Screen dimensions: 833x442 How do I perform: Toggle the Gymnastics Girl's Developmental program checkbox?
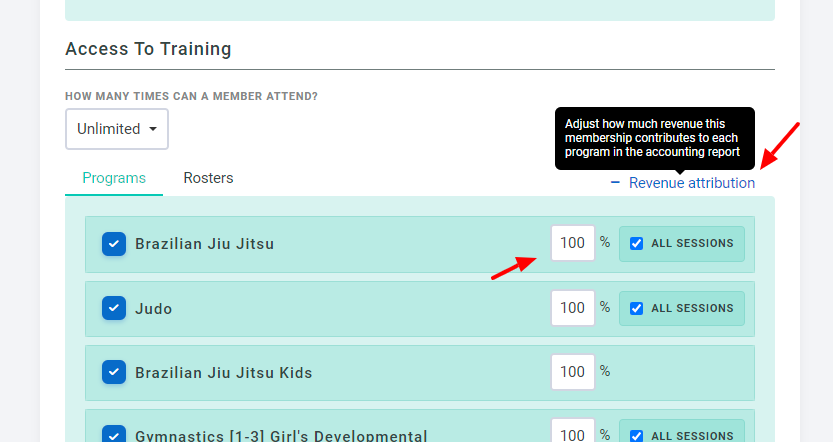click(114, 435)
